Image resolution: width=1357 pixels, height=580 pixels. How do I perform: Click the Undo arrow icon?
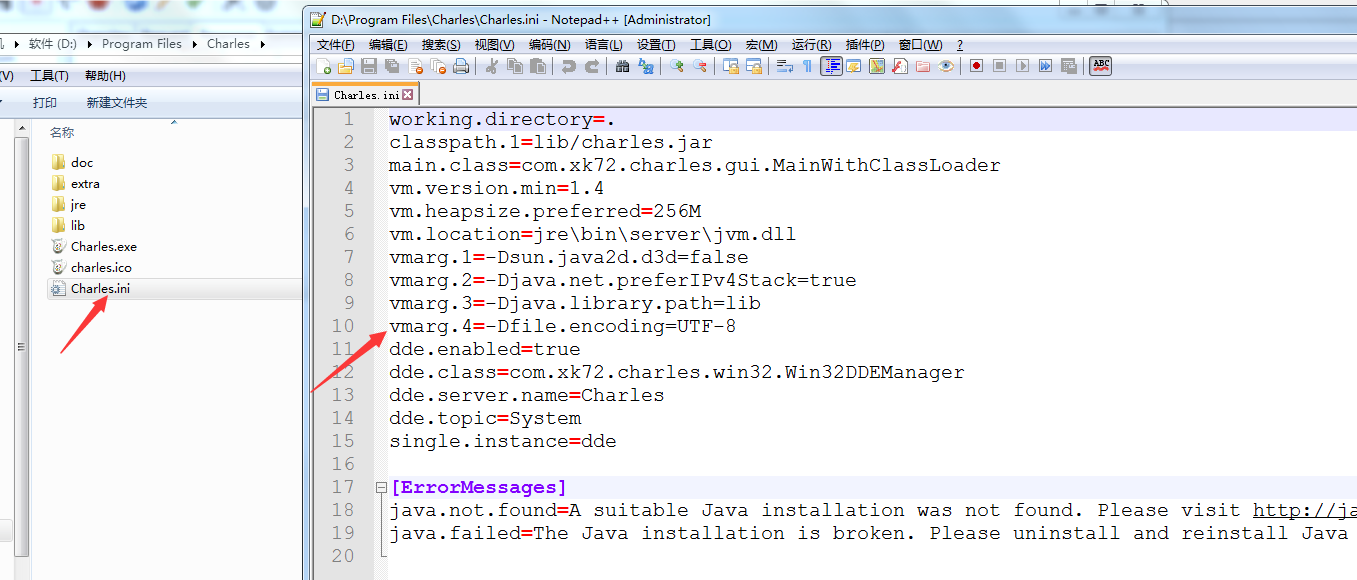click(x=569, y=66)
